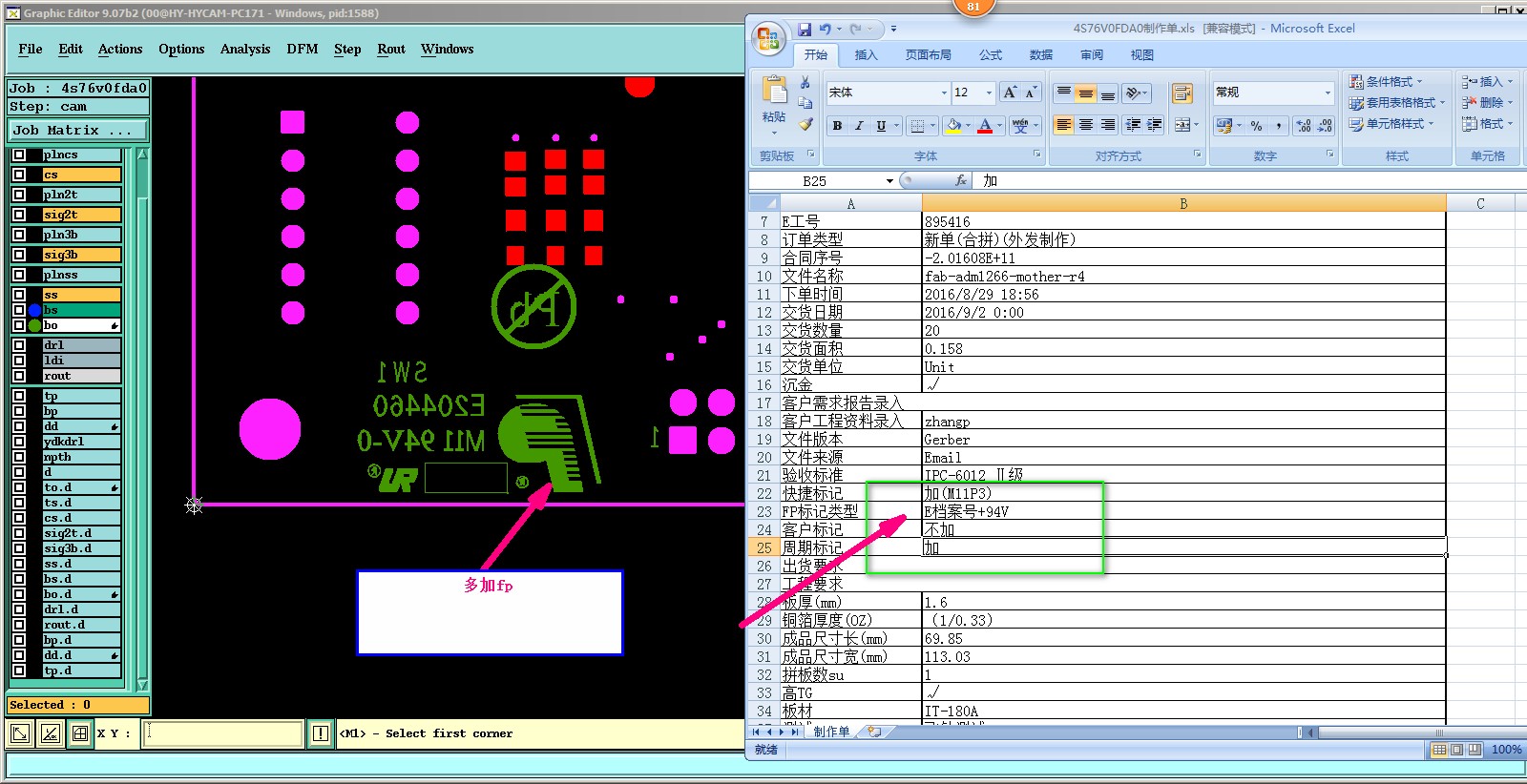This screenshot has height=784, width=1527.
Task: Click the Job Matrix ... button
Action: 78,130
